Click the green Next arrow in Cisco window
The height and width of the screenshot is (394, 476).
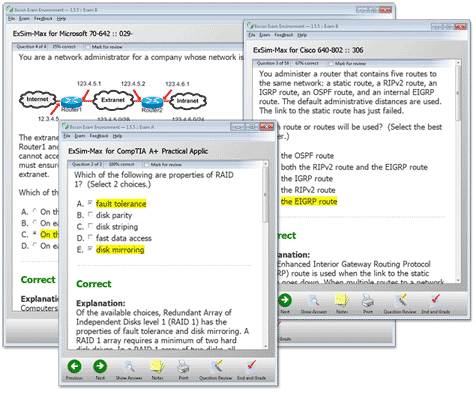(x=285, y=300)
